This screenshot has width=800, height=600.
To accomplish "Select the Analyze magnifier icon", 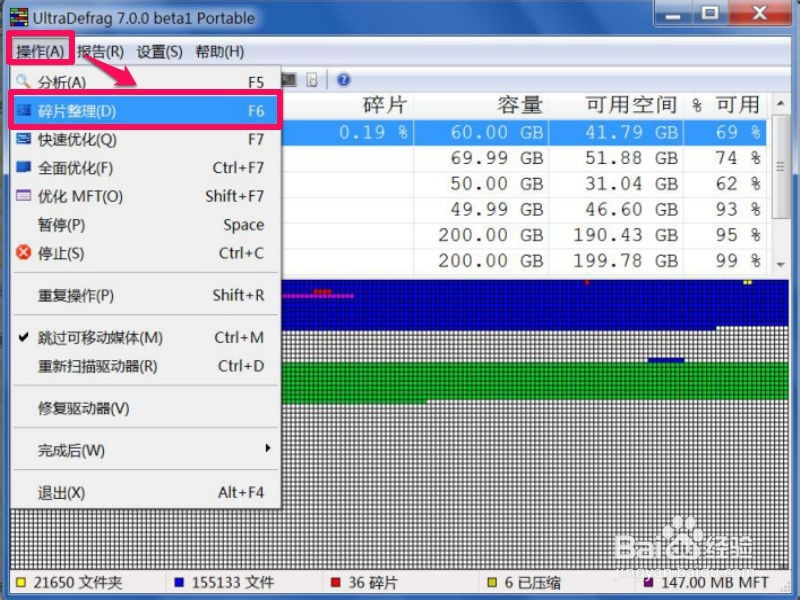I will coord(23,78).
